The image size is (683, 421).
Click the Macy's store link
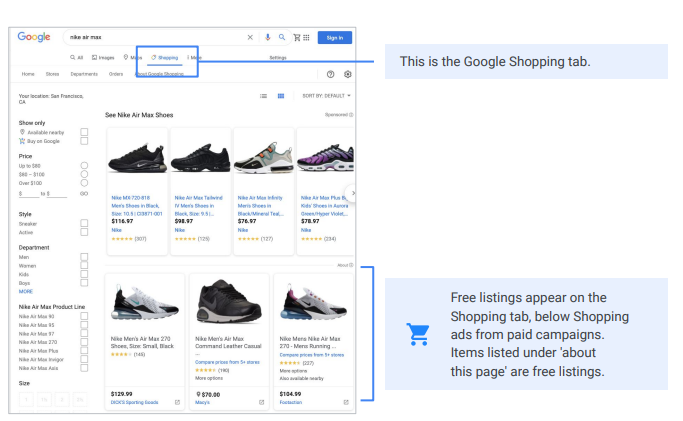click(203, 402)
